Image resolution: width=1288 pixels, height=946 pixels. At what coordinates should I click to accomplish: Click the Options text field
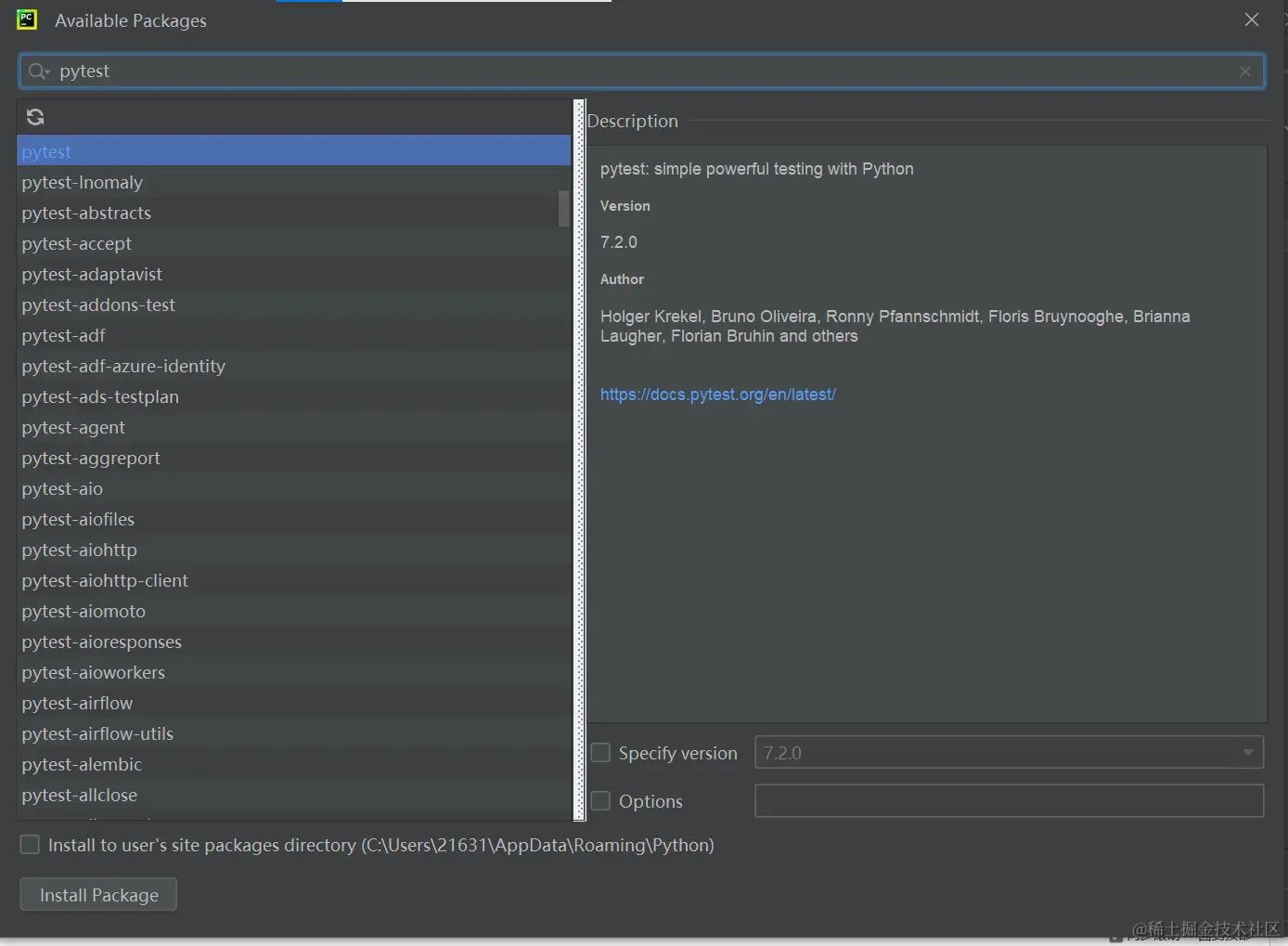pyautogui.click(x=1010, y=800)
